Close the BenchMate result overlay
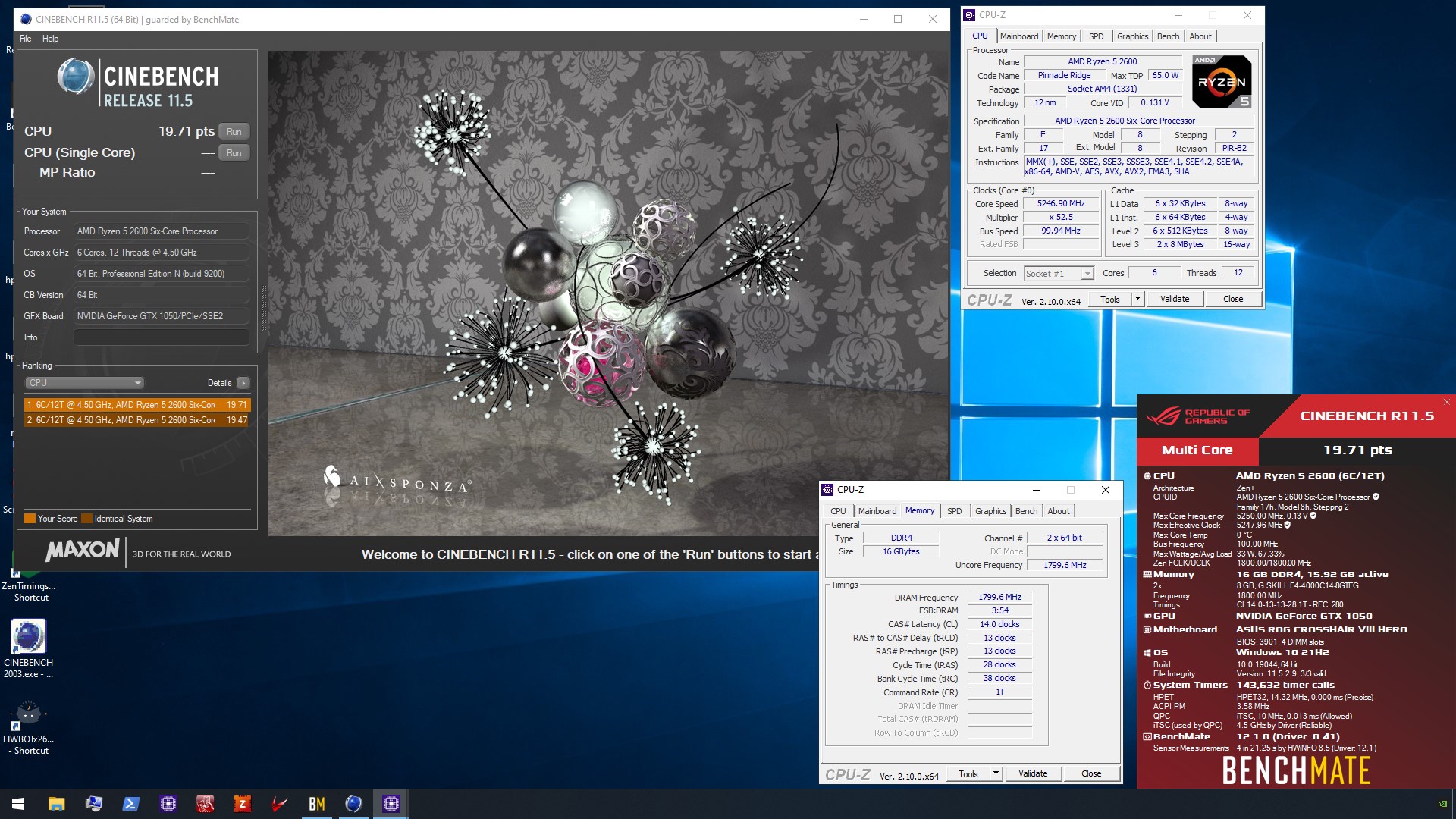This screenshot has height=819, width=1456. coord(1446,402)
